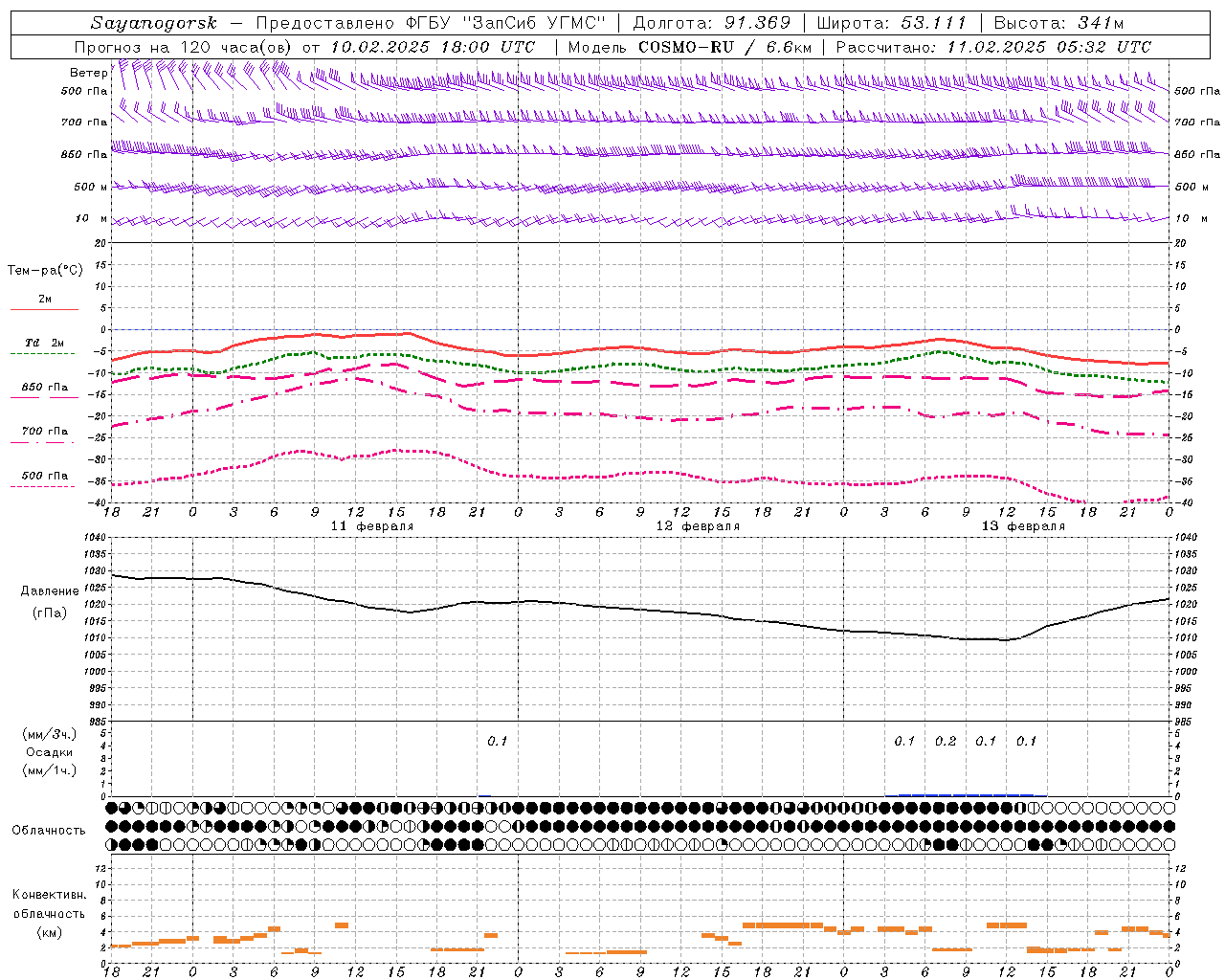The image size is (1225, 980).
Task: Click the '500 гПа' temperature legend entry
Action: point(45,476)
